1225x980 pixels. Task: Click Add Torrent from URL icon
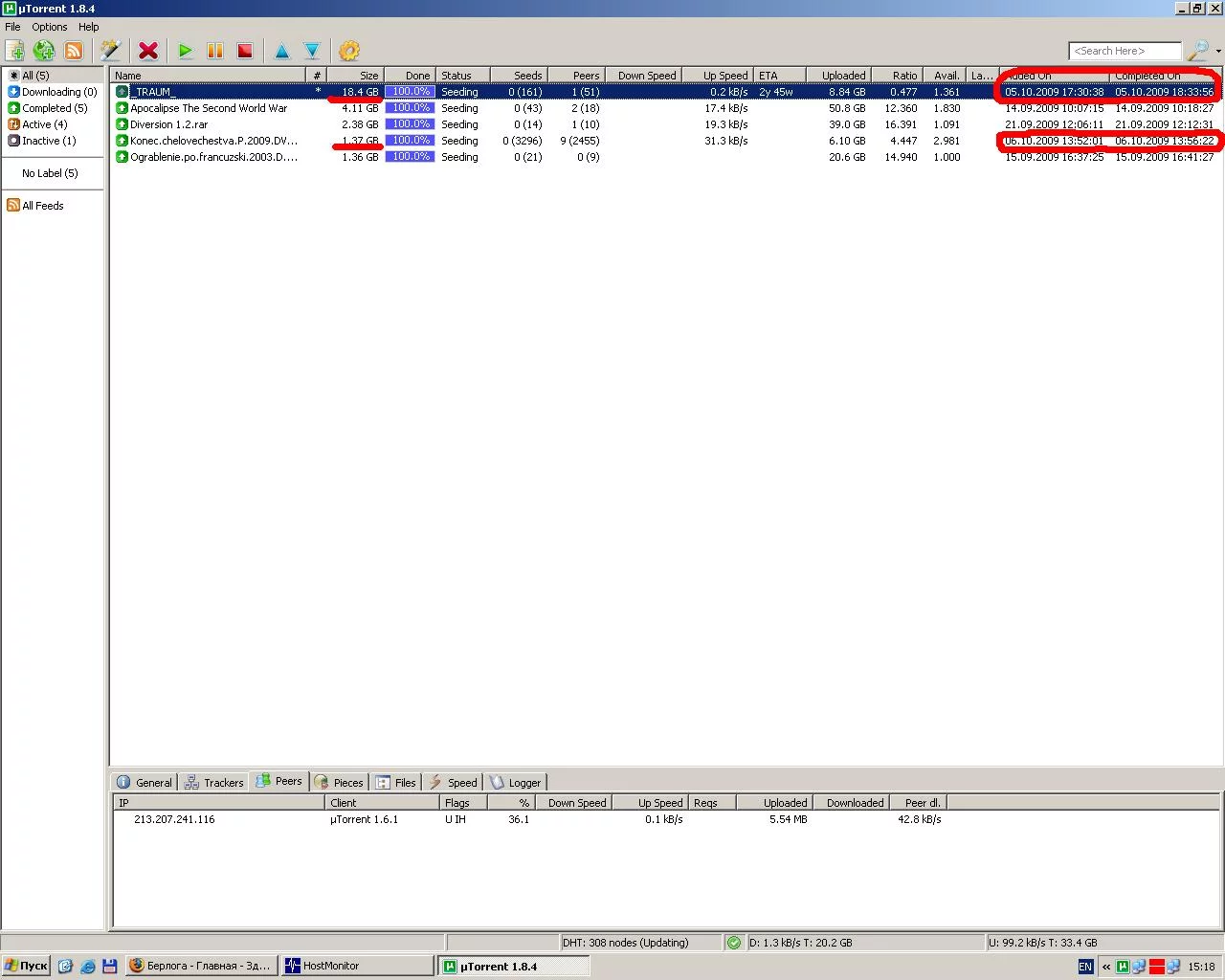[44, 51]
